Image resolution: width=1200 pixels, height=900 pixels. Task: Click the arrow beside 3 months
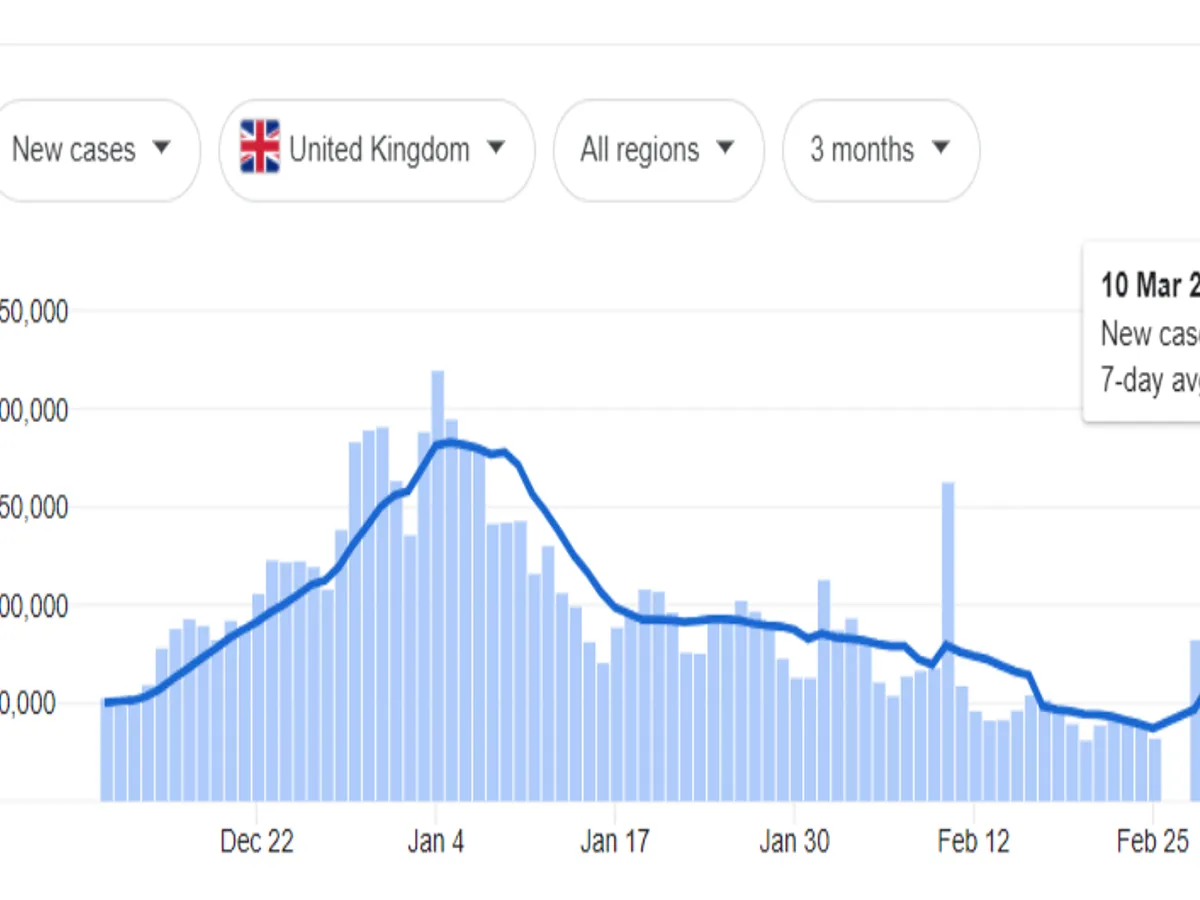coord(940,148)
